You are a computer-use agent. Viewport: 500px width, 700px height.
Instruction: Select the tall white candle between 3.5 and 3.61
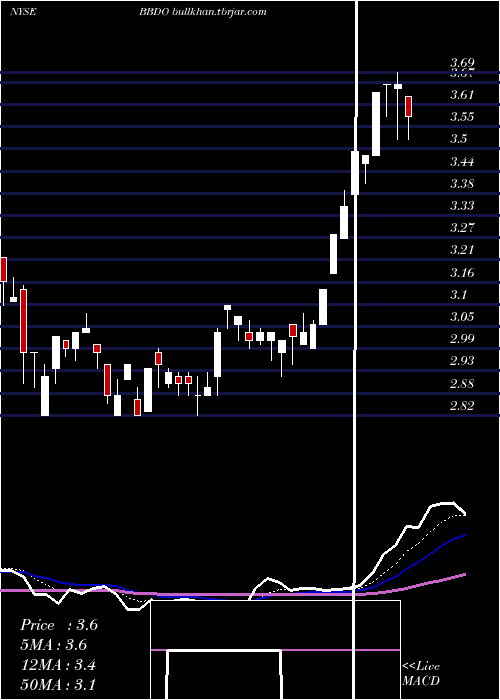point(376,124)
